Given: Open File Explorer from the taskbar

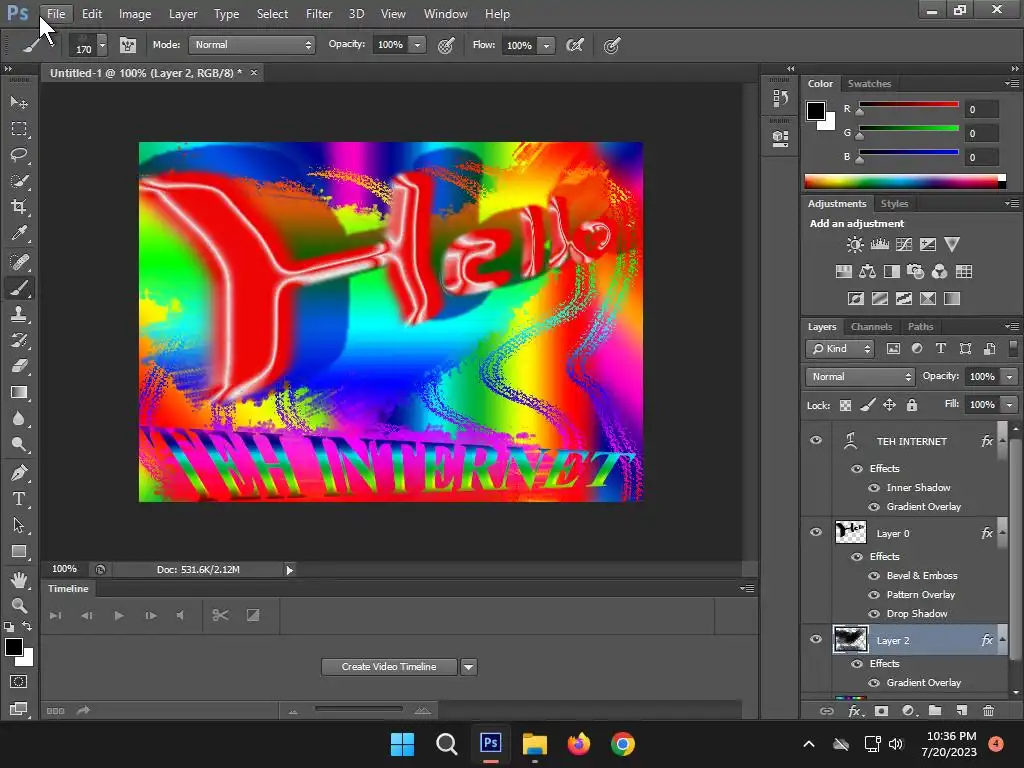Looking at the screenshot, I should pyautogui.click(x=534, y=744).
